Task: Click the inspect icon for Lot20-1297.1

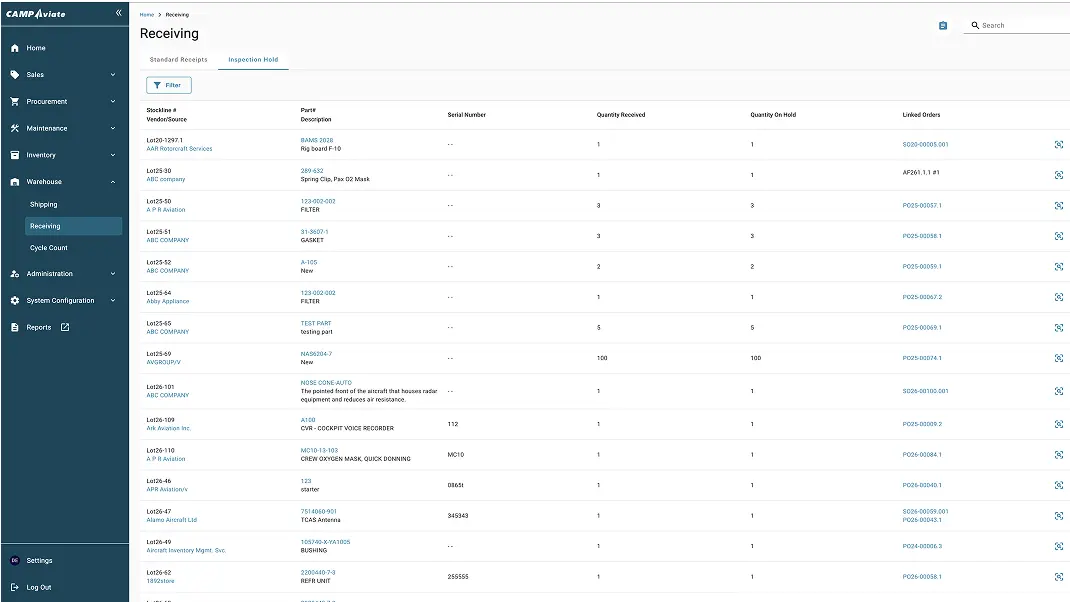Action: (x=1058, y=145)
